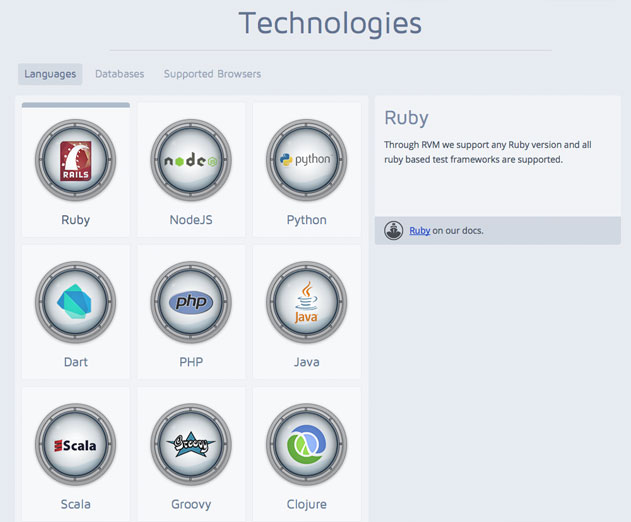
Task: Click the Python caption text
Action: [x=307, y=220]
